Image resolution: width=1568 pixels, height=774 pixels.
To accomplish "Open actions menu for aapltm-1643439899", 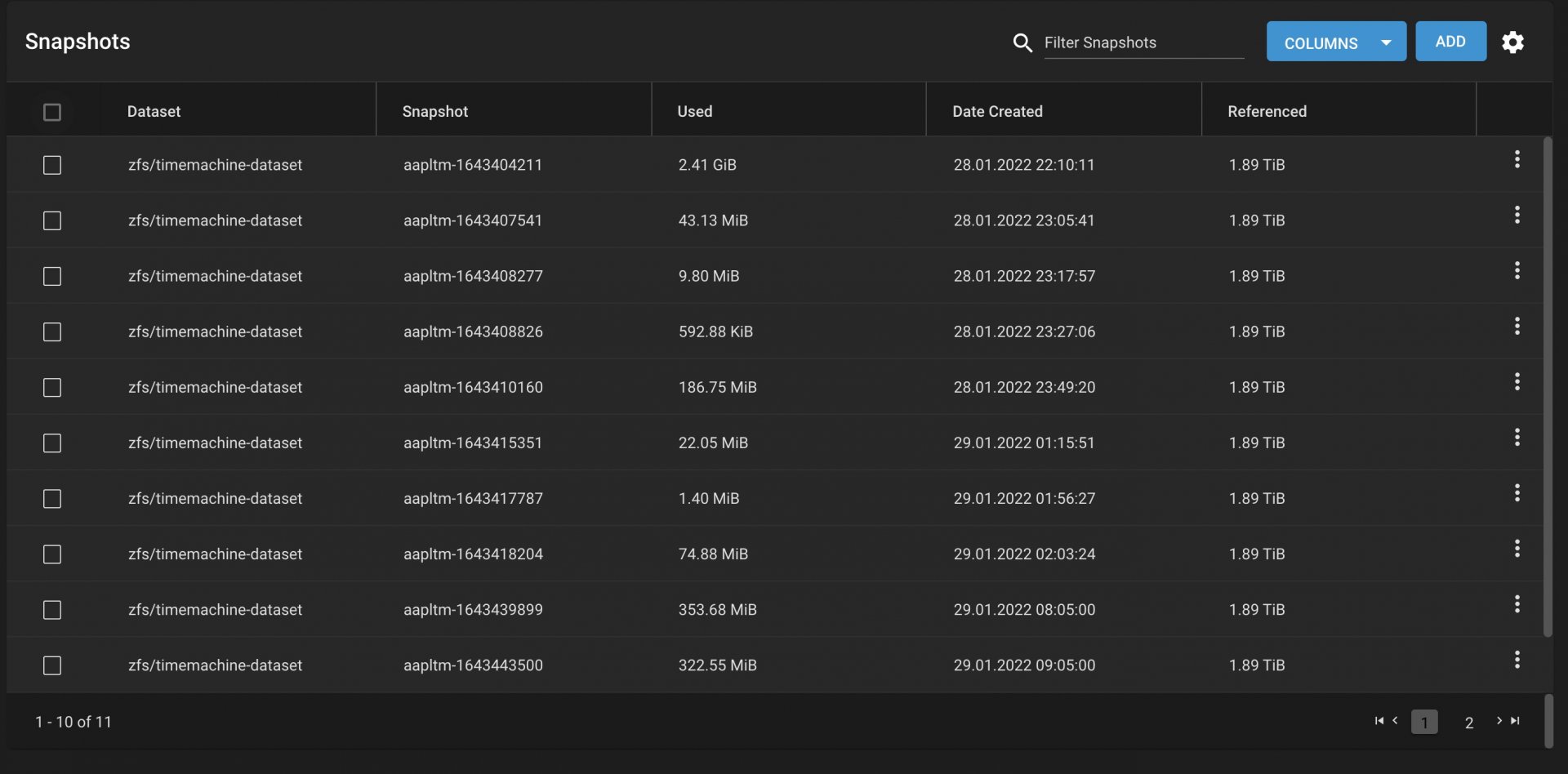I will point(1517,604).
